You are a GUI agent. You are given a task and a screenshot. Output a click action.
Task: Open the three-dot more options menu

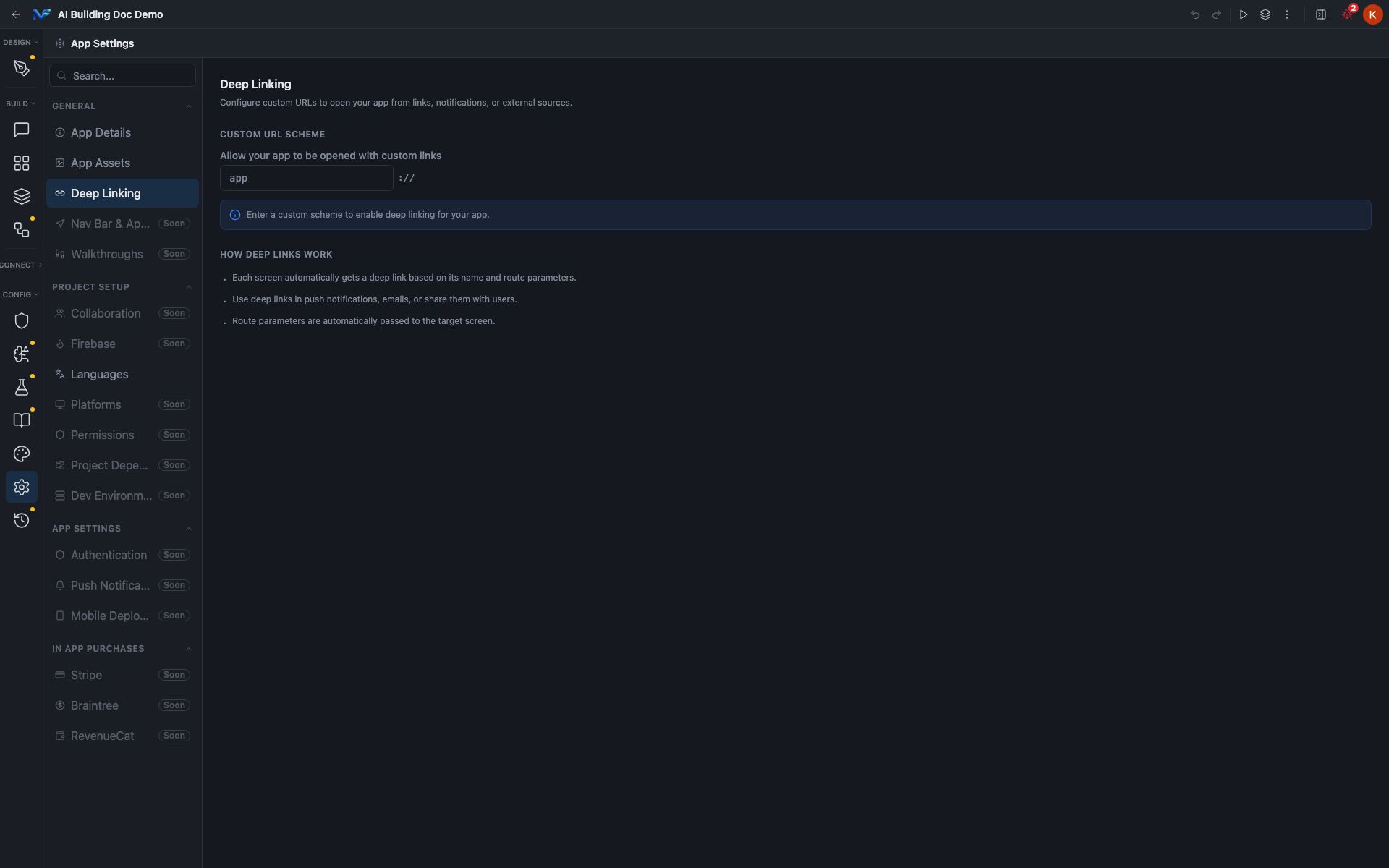coord(1287,14)
